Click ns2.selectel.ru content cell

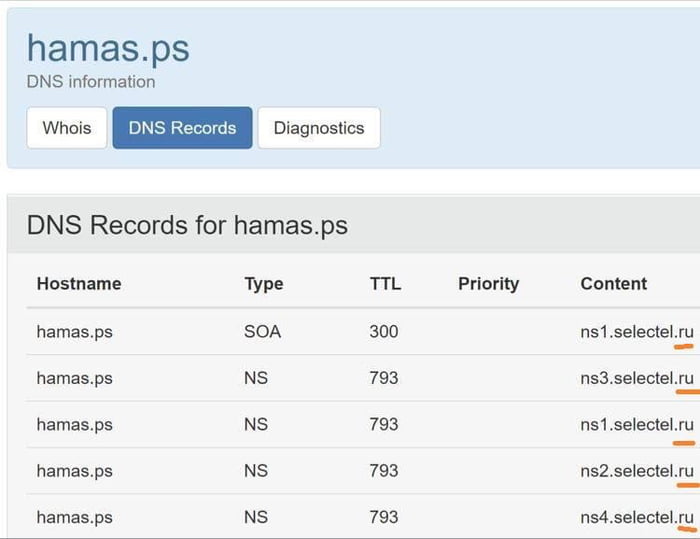[637, 471]
